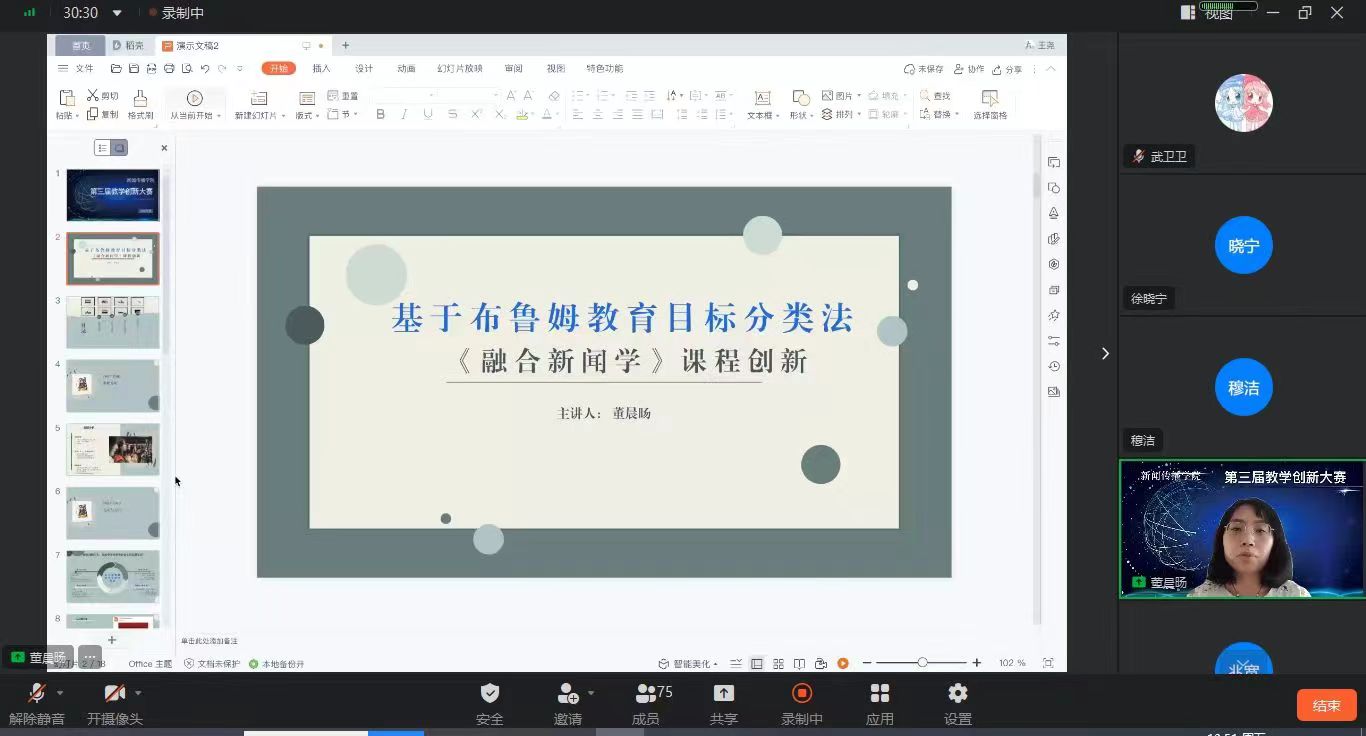Collapse the participant video panel arrow

point(1105,353)
